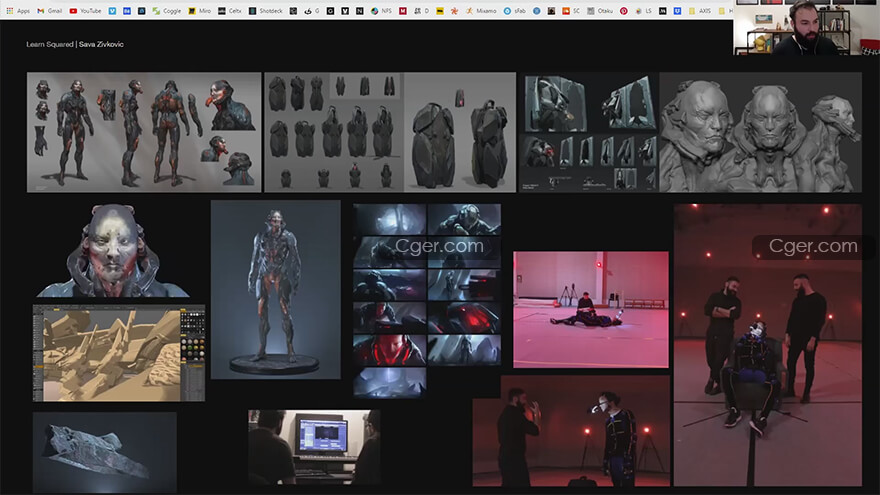Open the Coggle bookmark
880x495 pixels.
167,11
